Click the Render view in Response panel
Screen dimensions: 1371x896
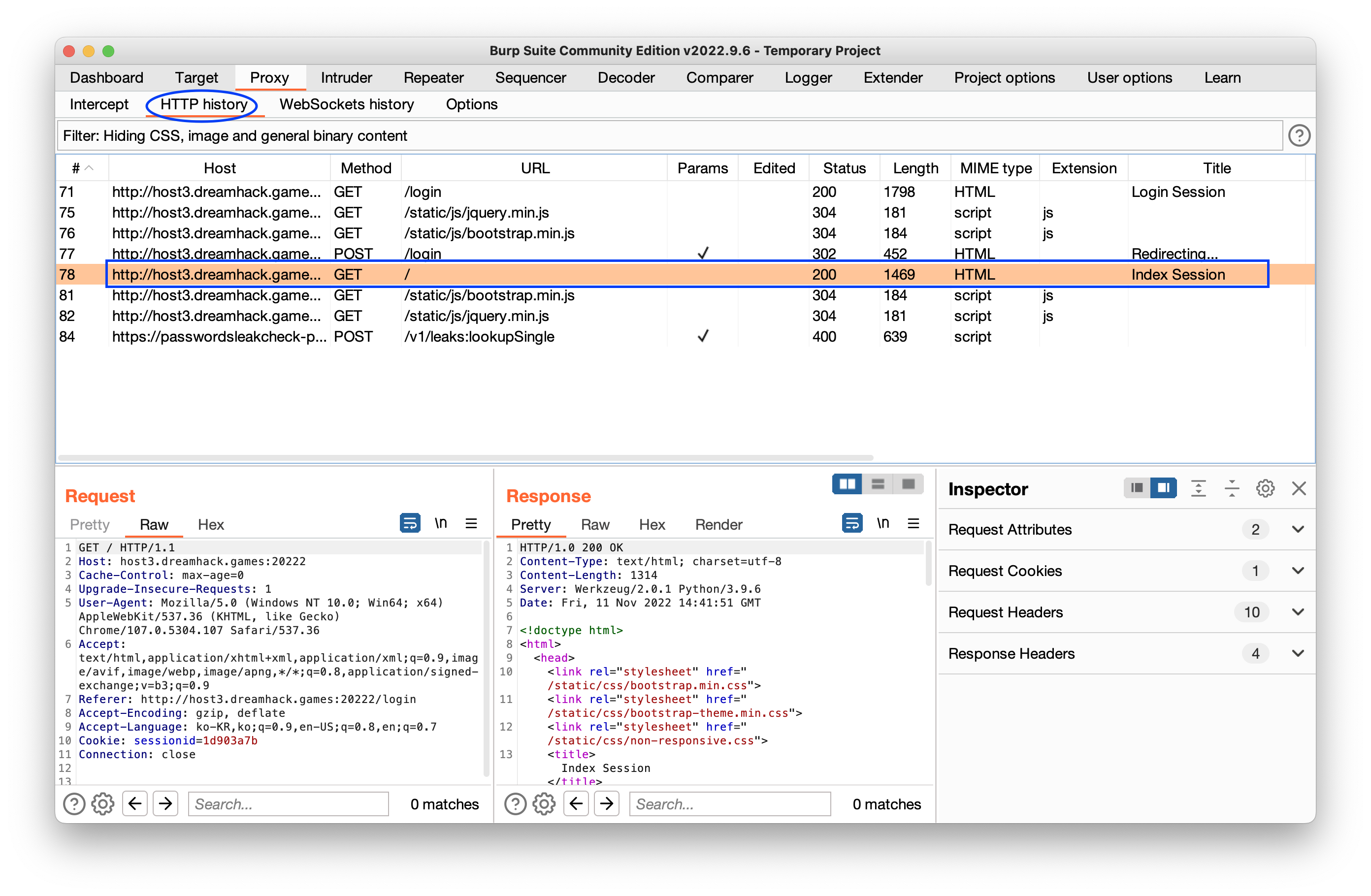coord(718,525)
